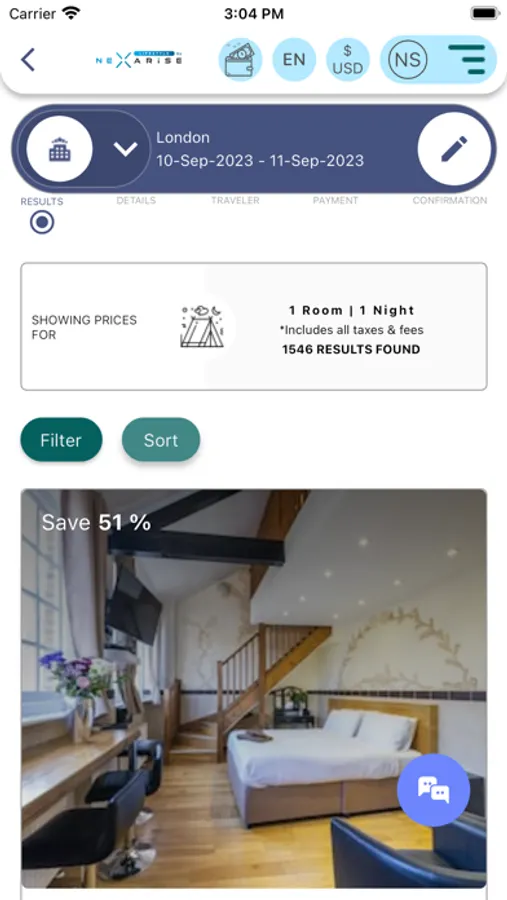Viewport: 507px width, 900px height.
Task: Go to the Traveler step
Action: (x=235, y=200)
